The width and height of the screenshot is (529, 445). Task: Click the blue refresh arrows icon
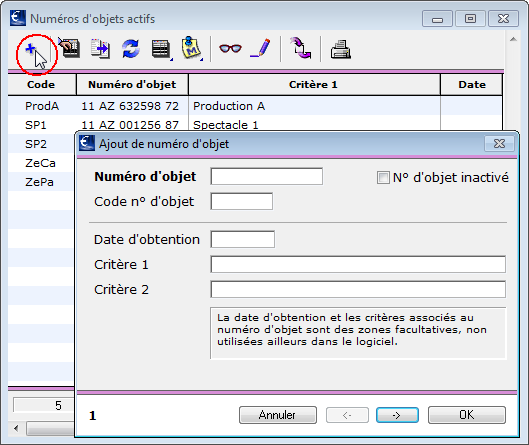(131, 49)
